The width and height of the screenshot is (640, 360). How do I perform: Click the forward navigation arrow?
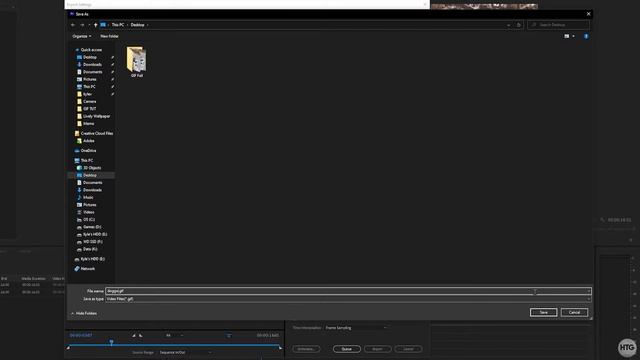[x=82, y=25]
